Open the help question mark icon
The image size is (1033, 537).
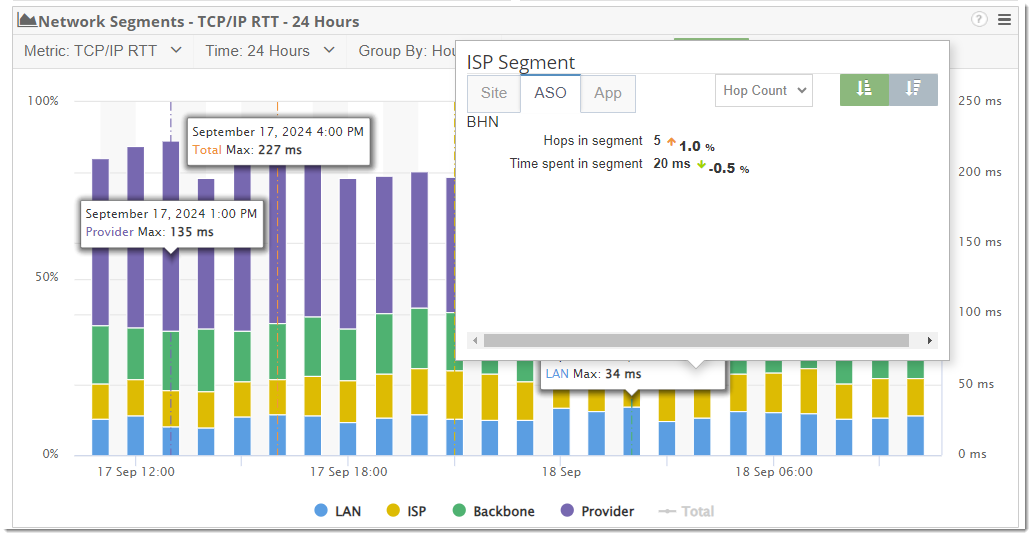point(979,19)
